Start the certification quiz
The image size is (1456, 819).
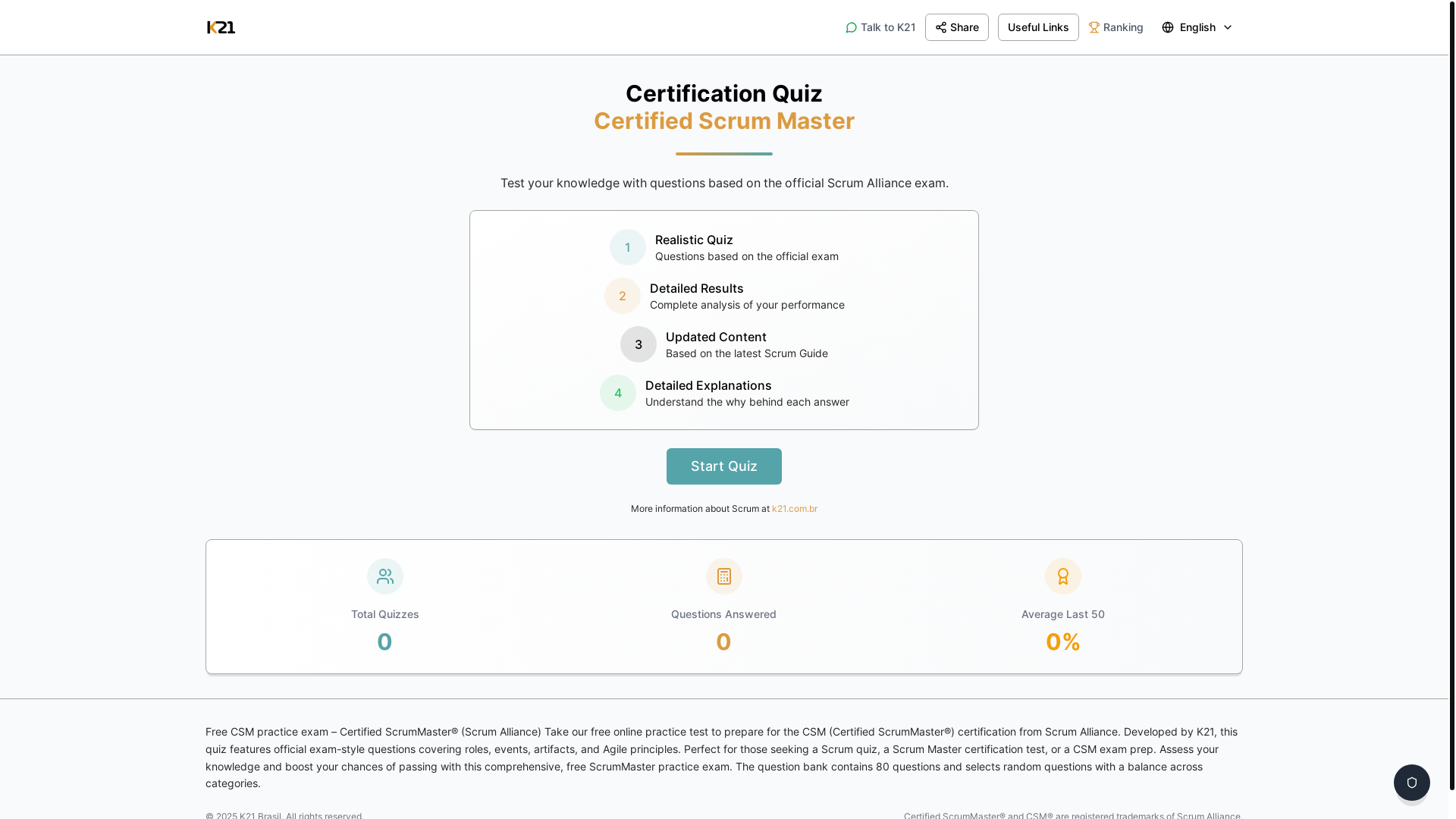[723, 466]
